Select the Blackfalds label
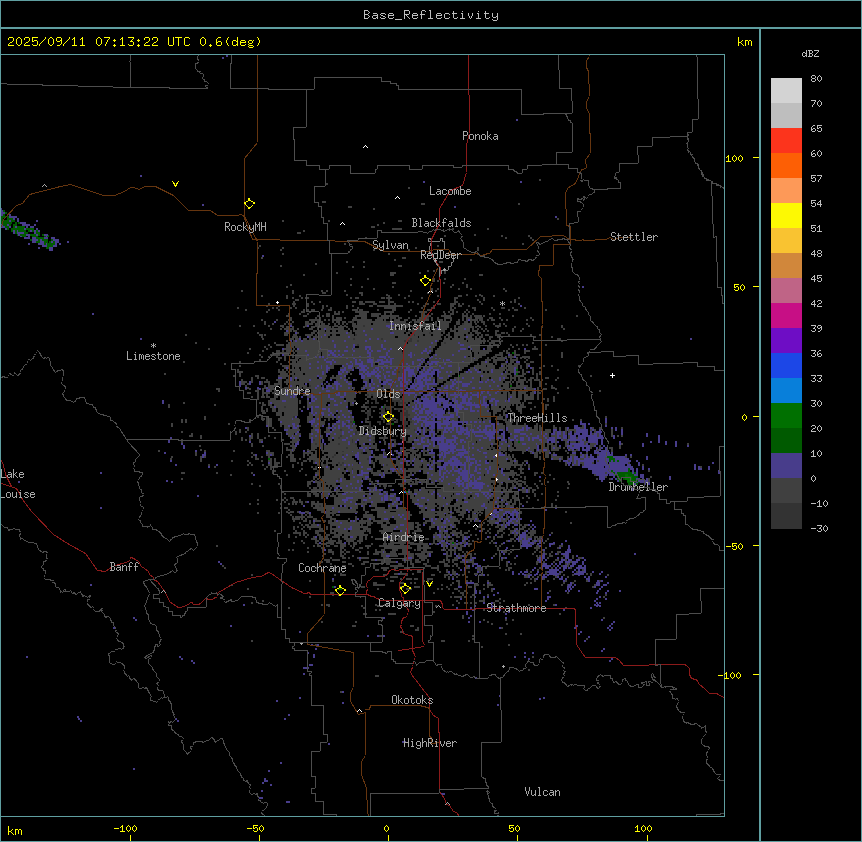This screenshot has height=842, width=862. 441,223
